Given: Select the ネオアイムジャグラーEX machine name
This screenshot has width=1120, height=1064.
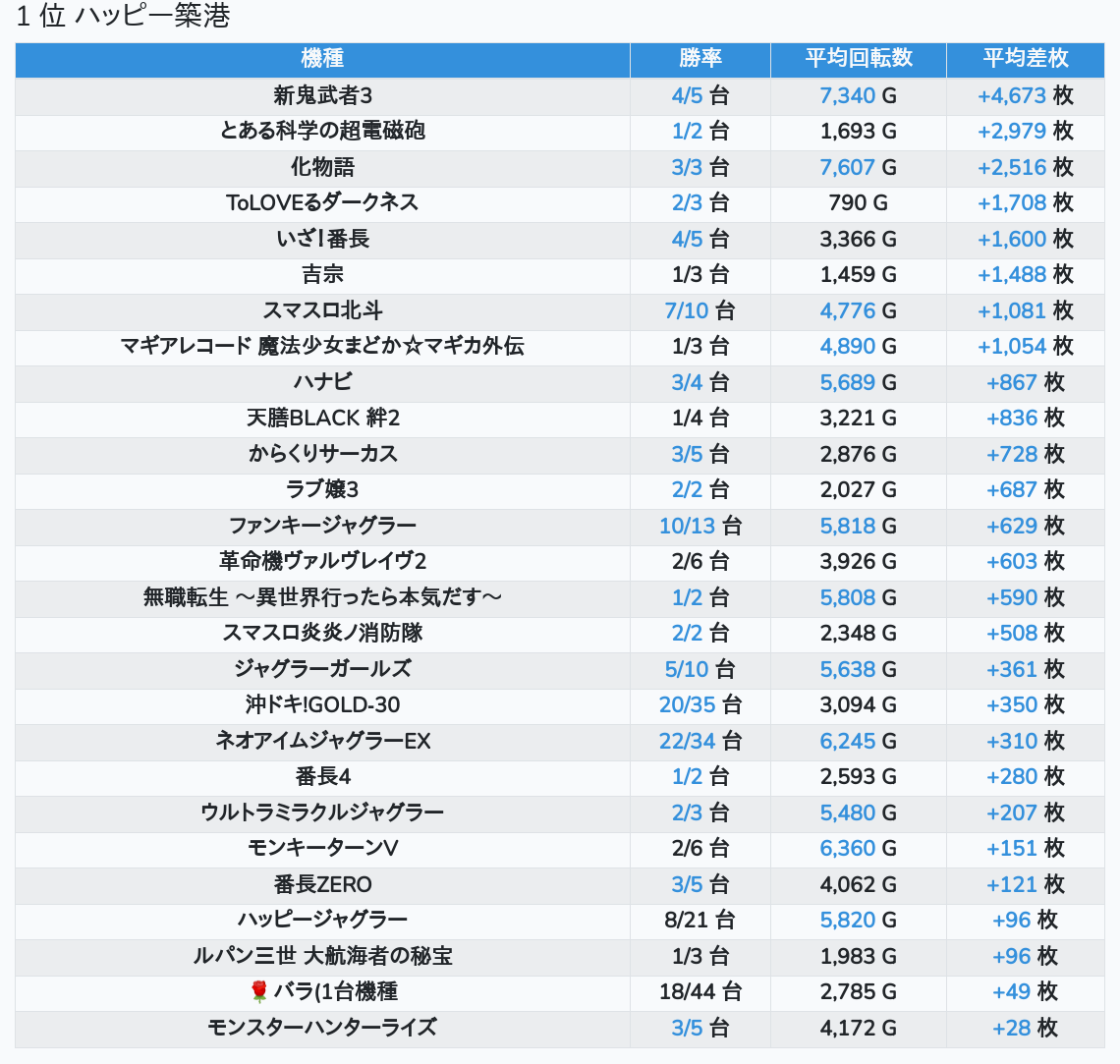Looking at the screenshot, I should [x=322, y=741].
